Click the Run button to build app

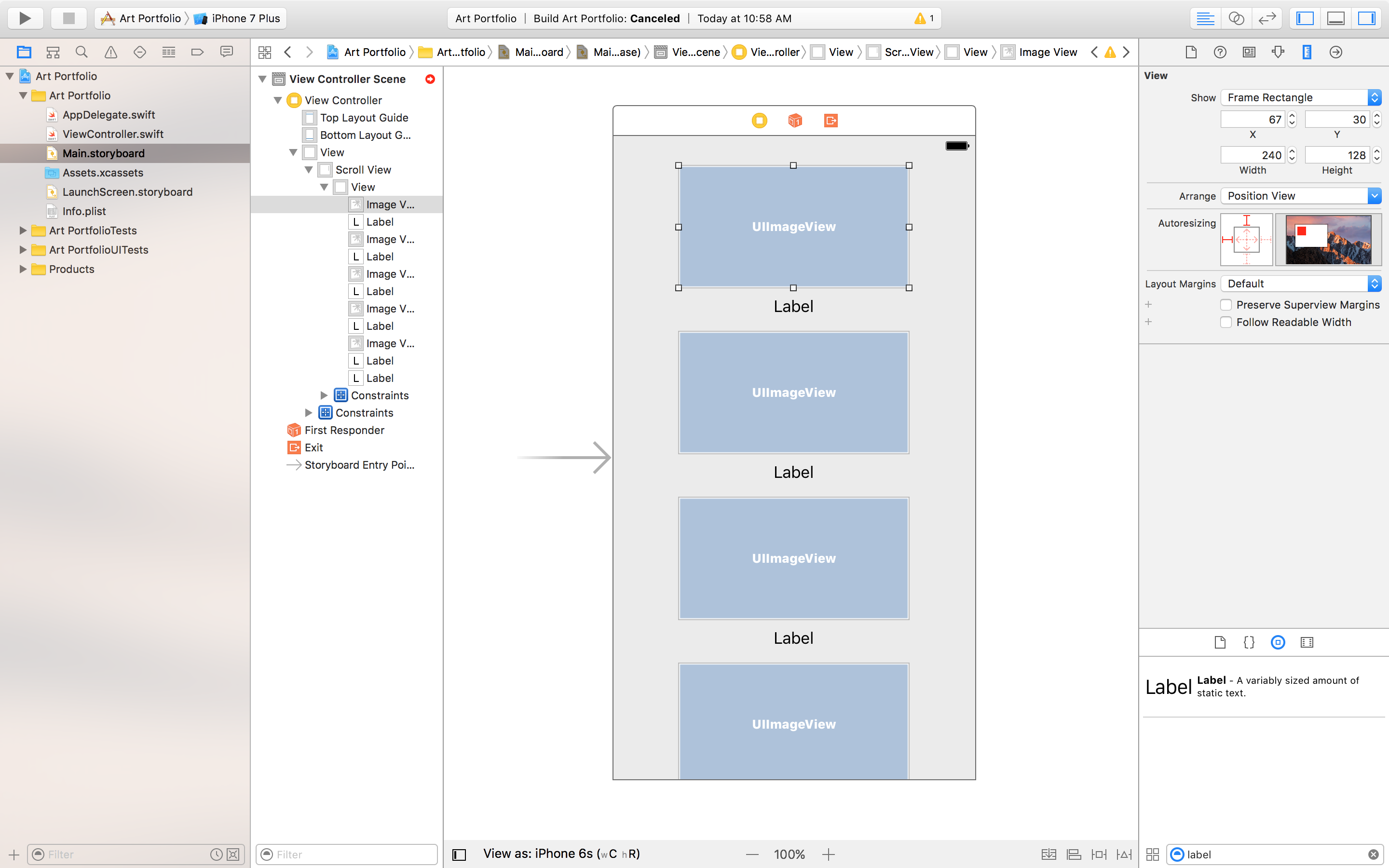24,18
